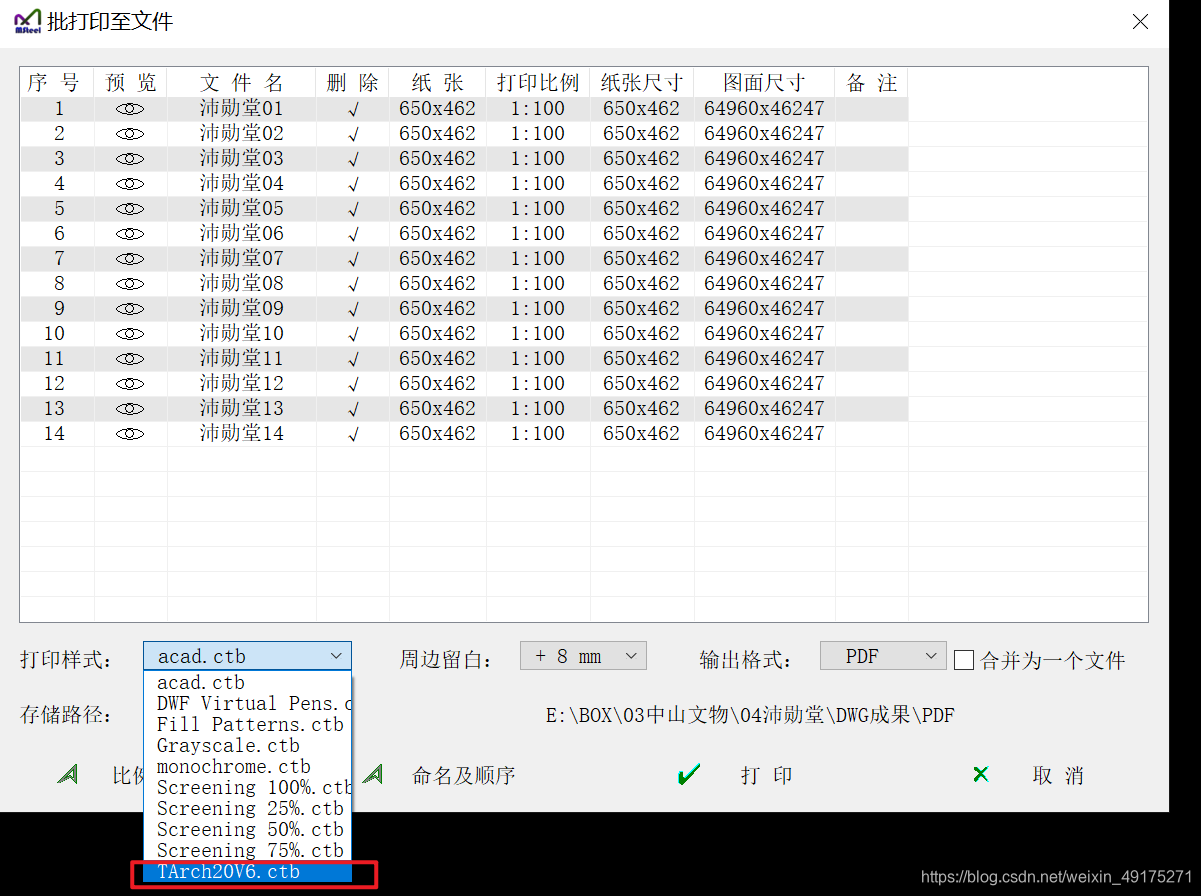The width and height of the screenshot is (1201, 896).
Task: Open the 输出格式 PDF dropdown
Action: (x=883, y=656)
